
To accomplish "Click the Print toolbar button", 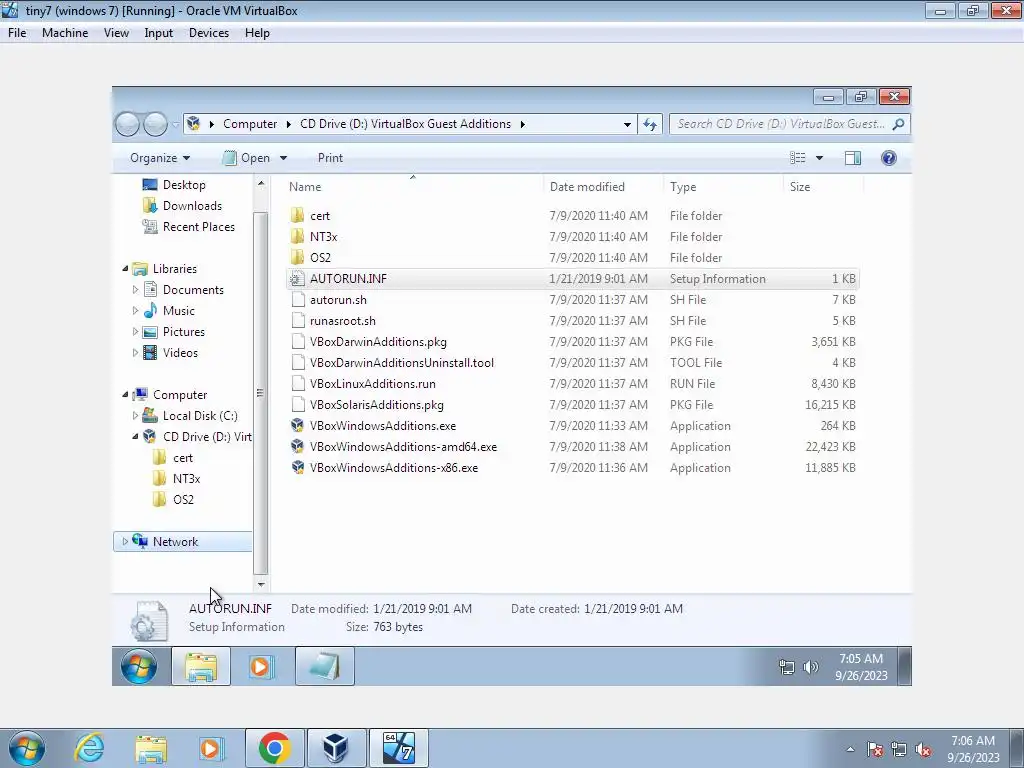I will click(x=330, y=158).
